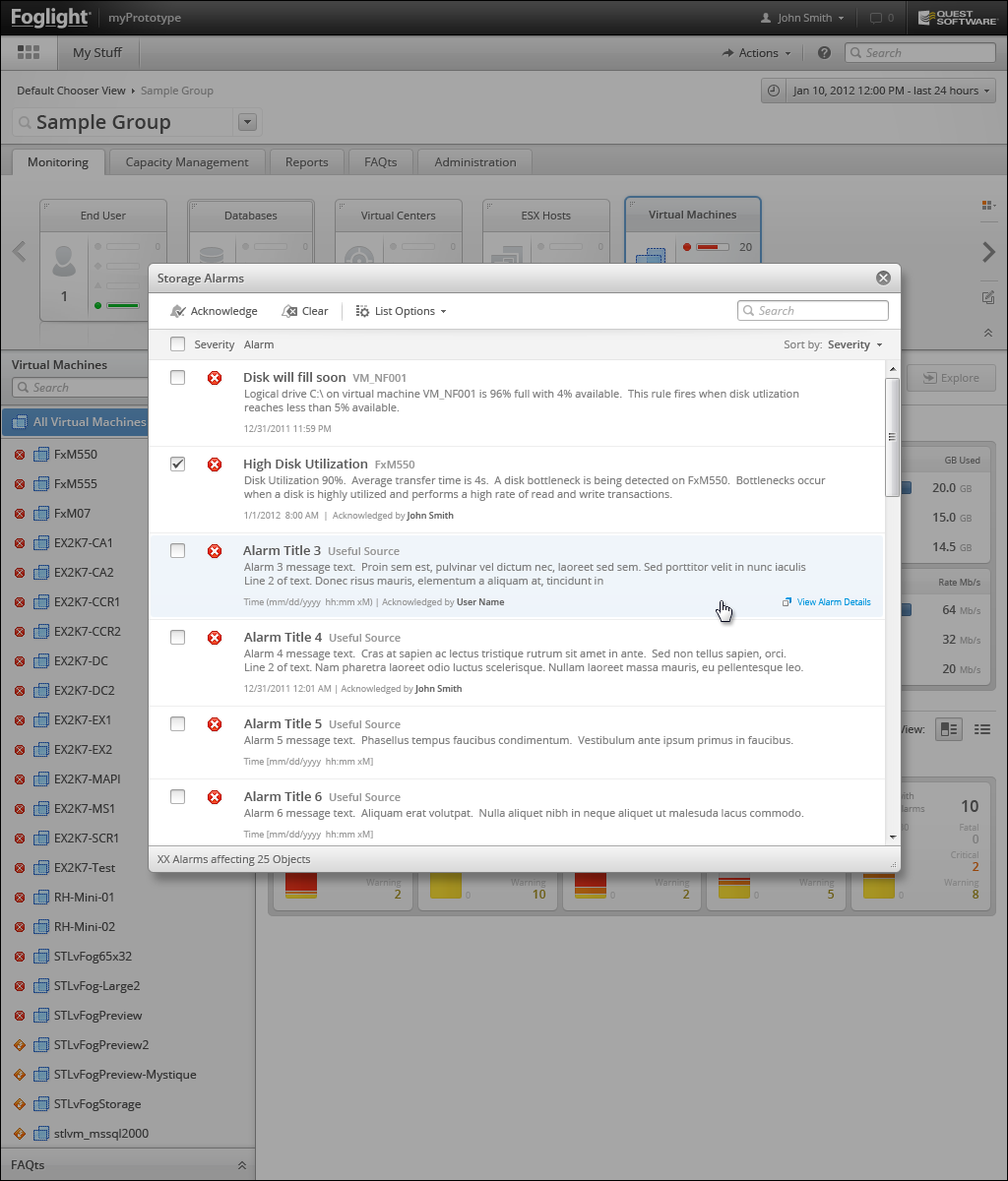1008x1181 pixels.
Task: Click the apps grid icon in toolbar
Action: (29, 53)
